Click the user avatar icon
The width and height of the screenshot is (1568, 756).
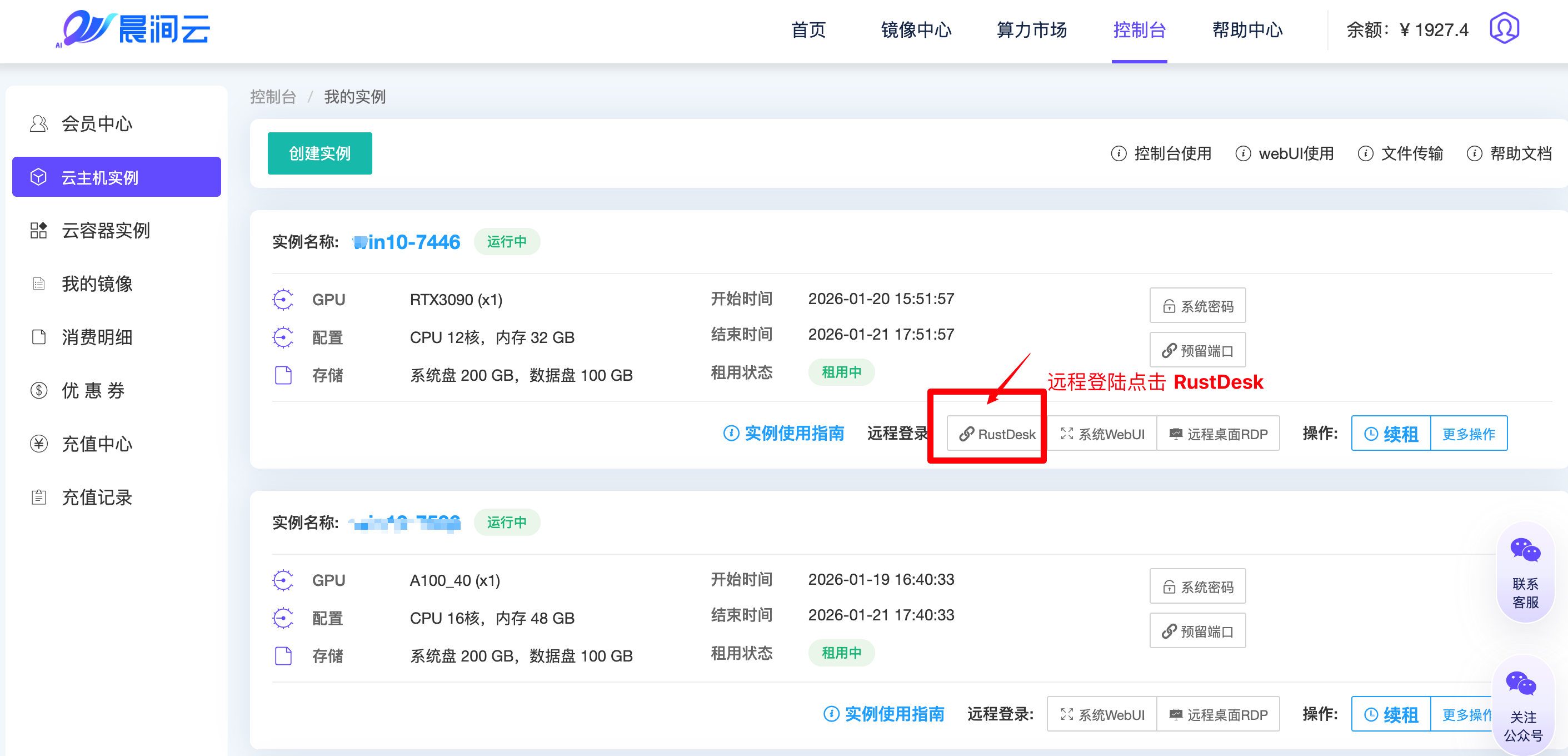[x=1504, y=29]
